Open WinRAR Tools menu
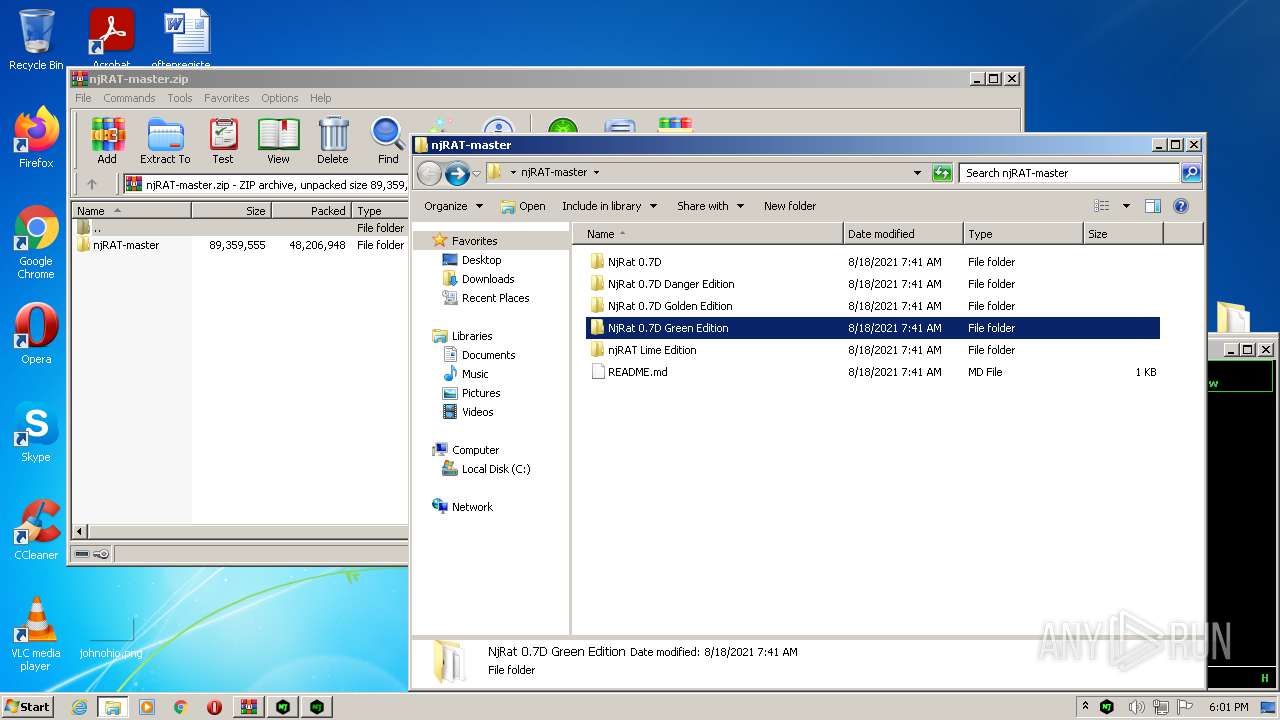 (180, 98)
